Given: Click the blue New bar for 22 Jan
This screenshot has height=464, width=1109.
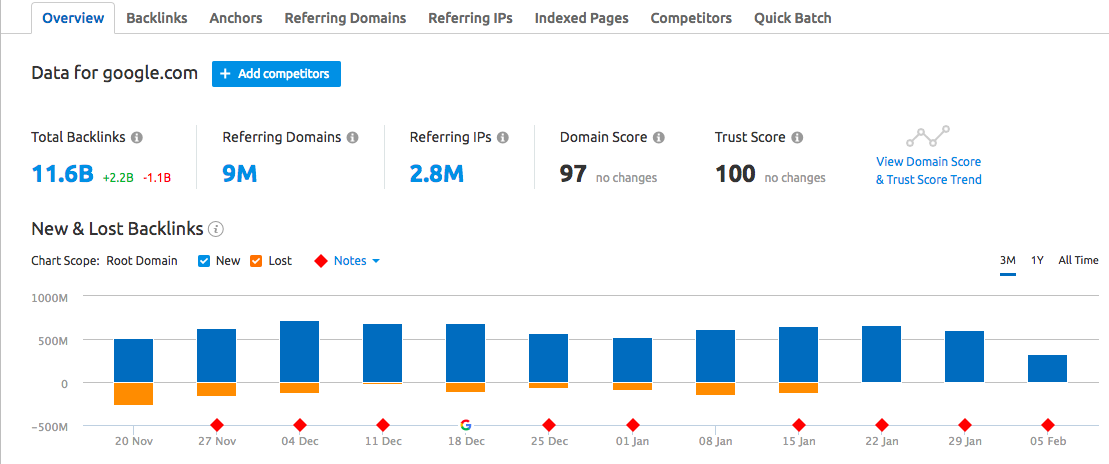Looking at the screenshot, I should tap(881, 354).
